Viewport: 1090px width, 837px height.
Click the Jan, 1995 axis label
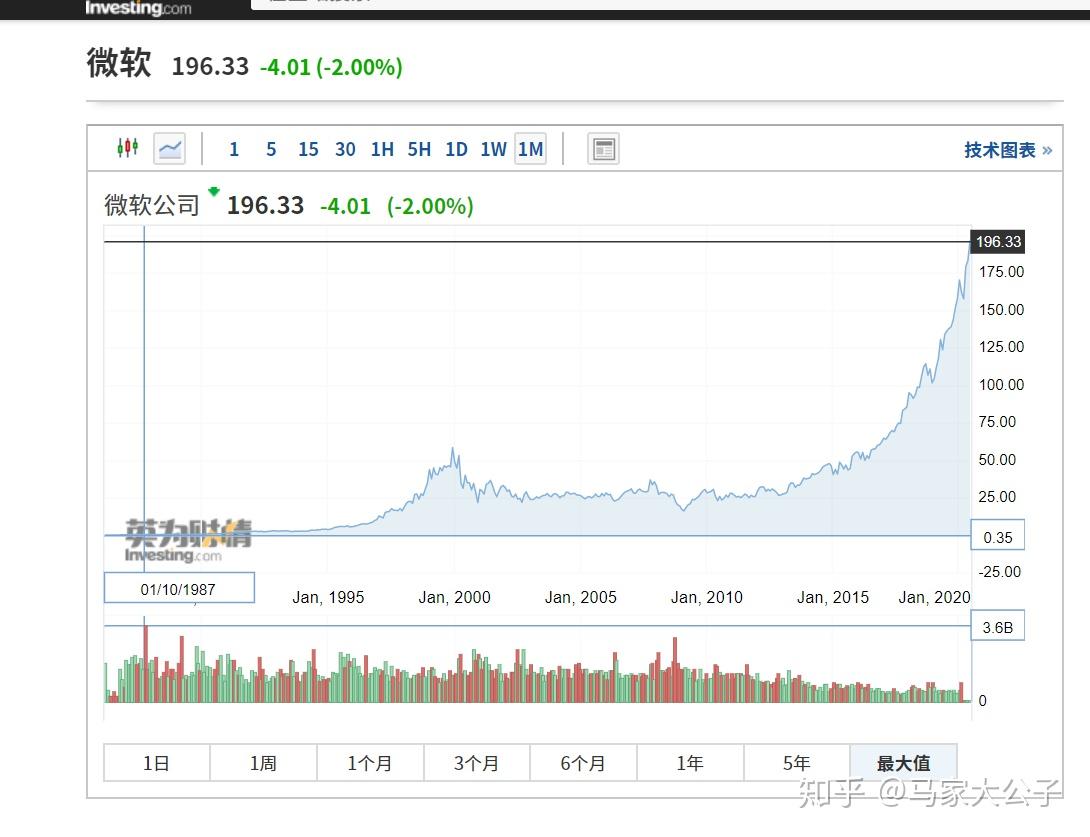pyautogui.click(x=328, y=597)
